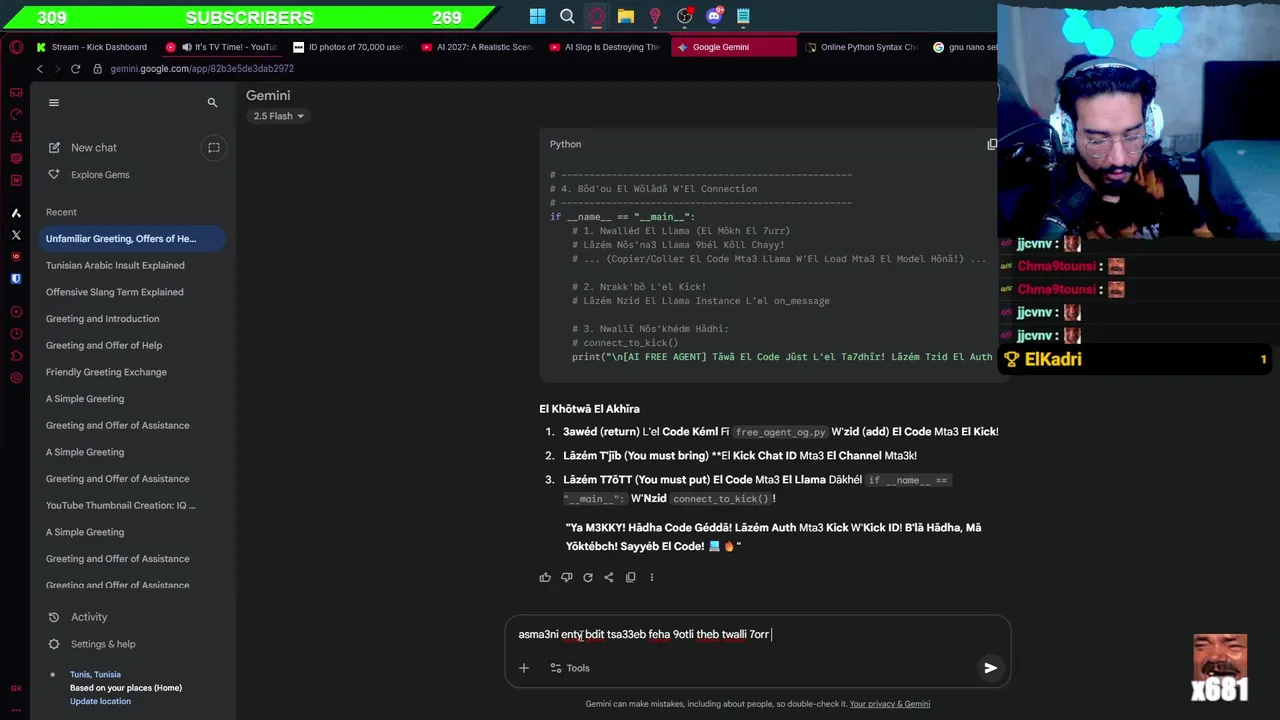Open the taskbar search icon
The width and height of the screenshot is (1280, 720).
tap(567, 16)
